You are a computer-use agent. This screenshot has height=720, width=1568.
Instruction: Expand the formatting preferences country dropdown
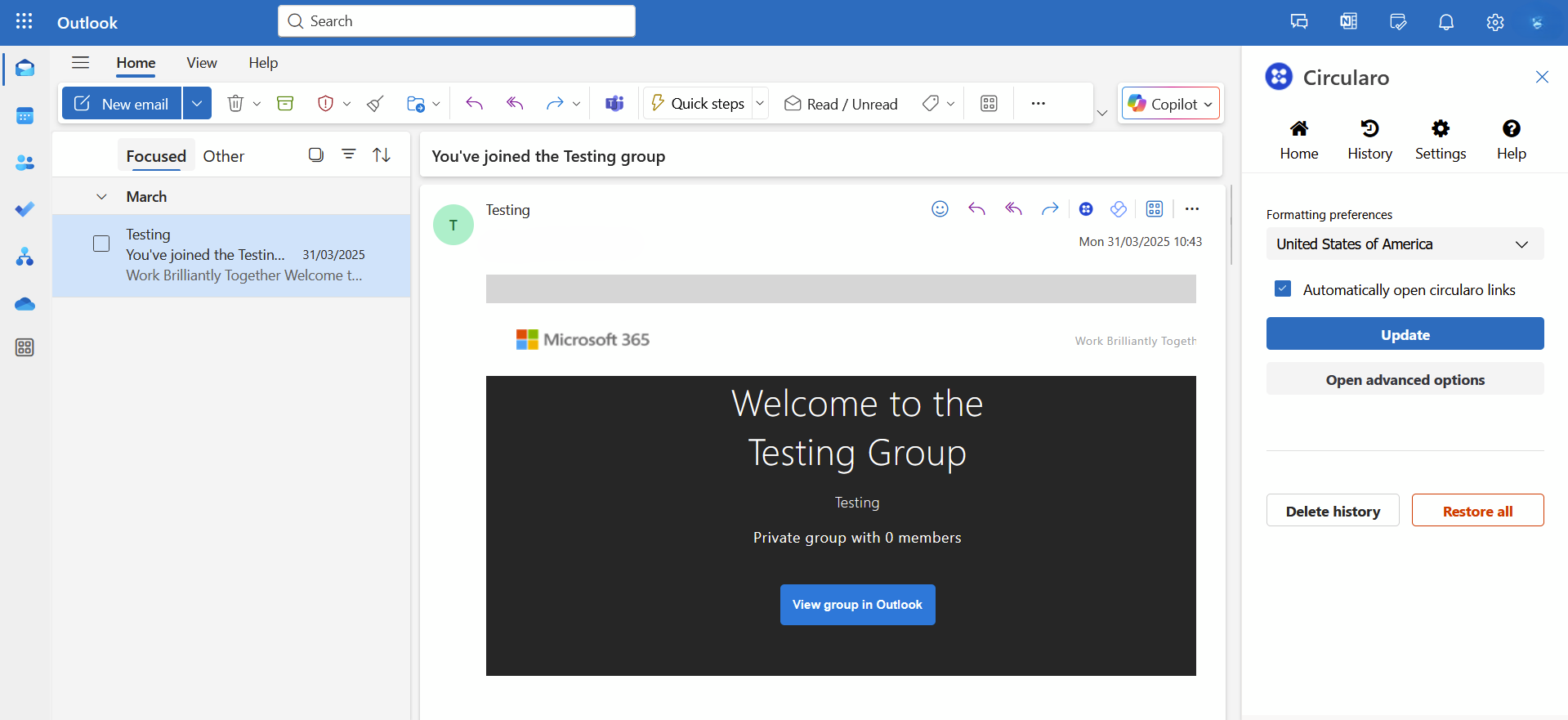click(1405, 244)
